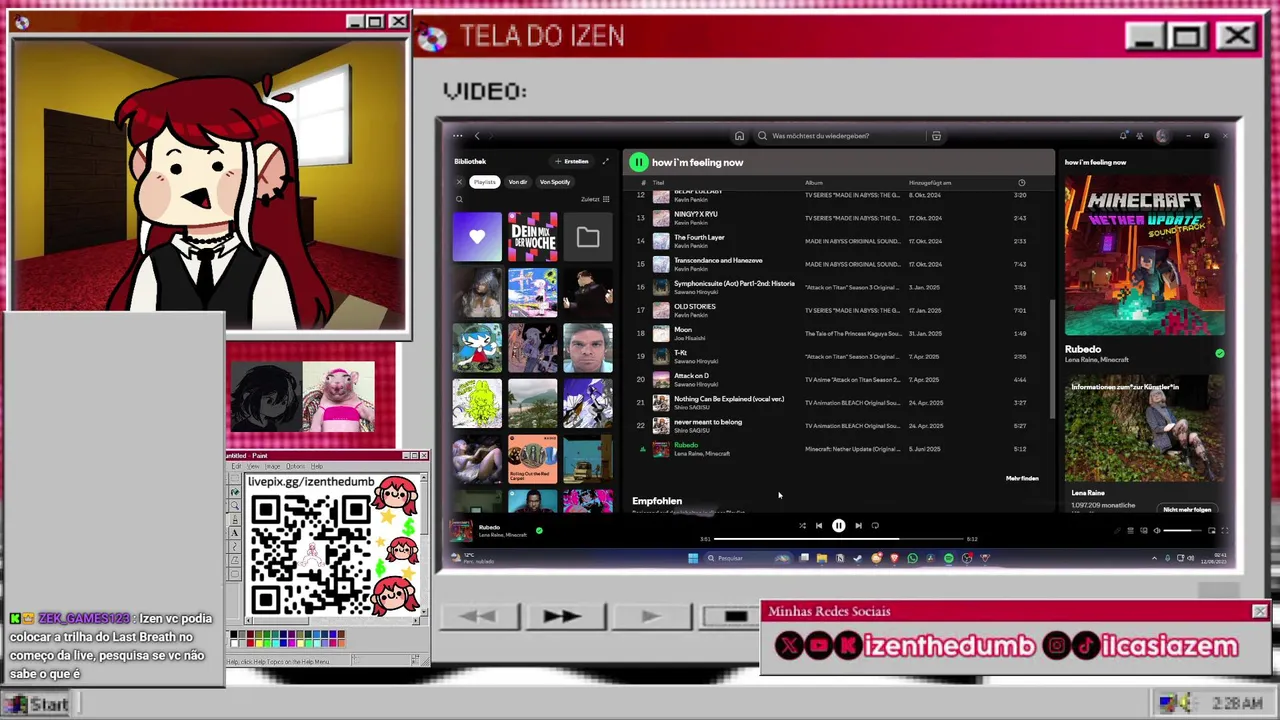Toggle the green saved checkmark in the player bar
1280x720 pixels.
click(539, 530)
